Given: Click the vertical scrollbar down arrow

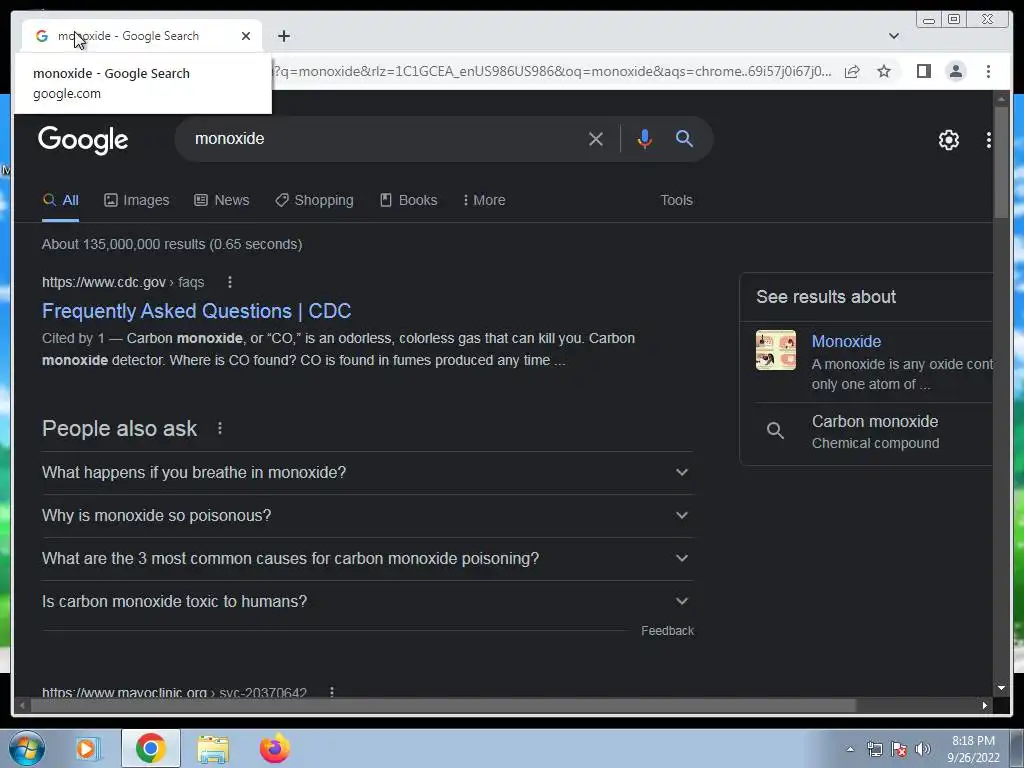Looking at the screenshot, I should click(x=1001, y=688).
